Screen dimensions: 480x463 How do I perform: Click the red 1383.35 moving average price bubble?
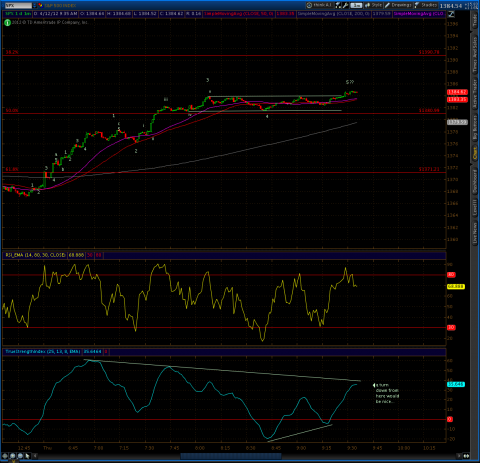[x=457, y=99]
